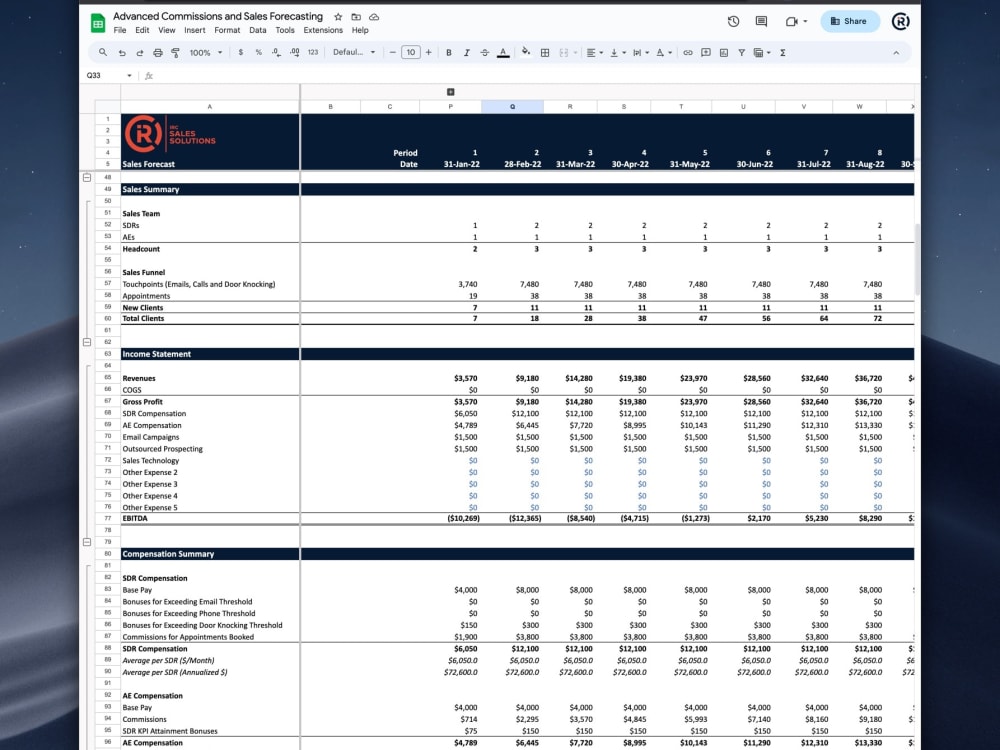Open the 123 more formats menu
Screen dimensions: 1000x750
313,53
